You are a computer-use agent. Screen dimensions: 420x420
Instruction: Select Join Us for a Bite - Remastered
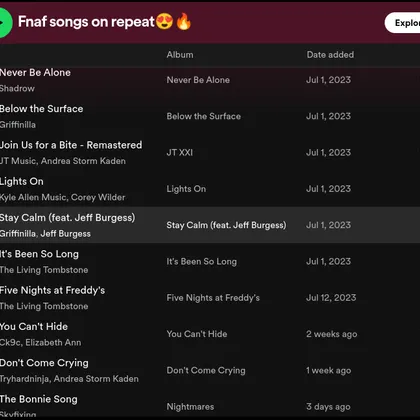pyautogui.click(x=71, y=145)
